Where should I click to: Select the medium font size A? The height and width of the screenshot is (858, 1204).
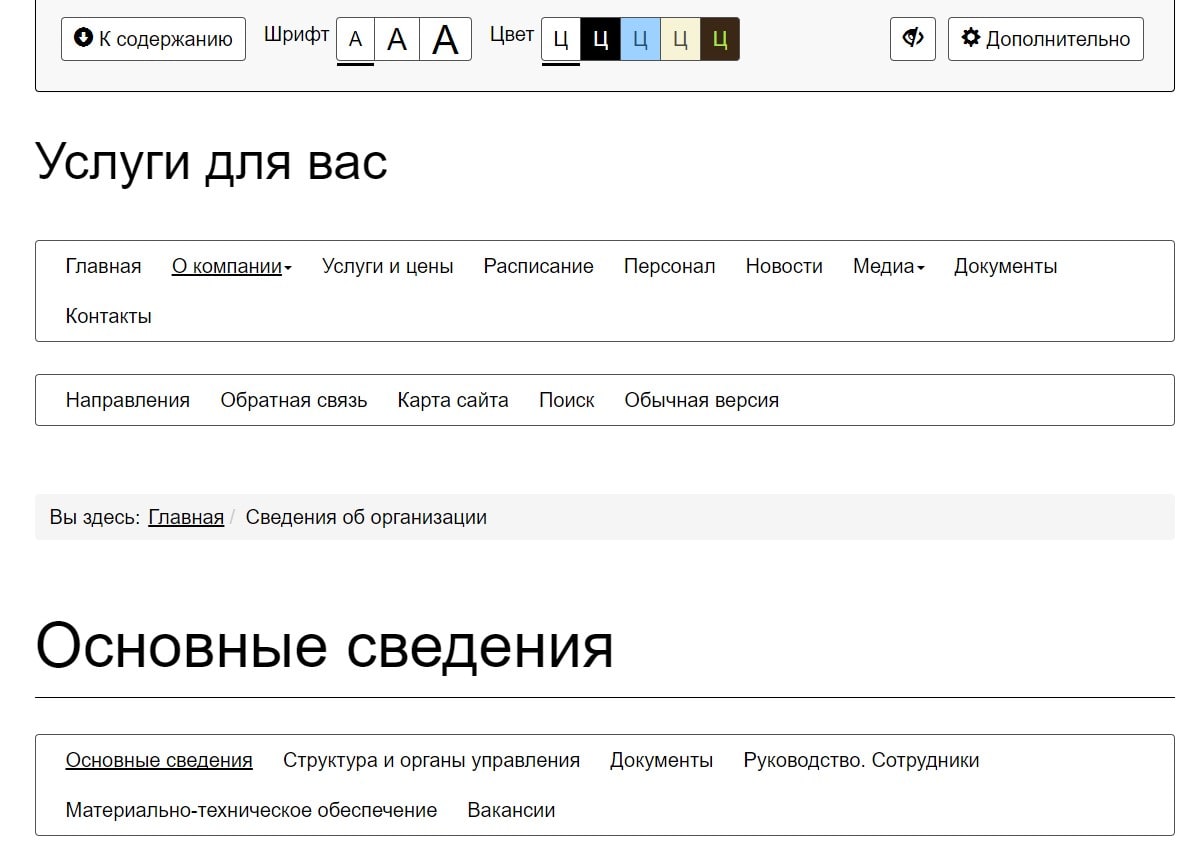tap(397, 40)
